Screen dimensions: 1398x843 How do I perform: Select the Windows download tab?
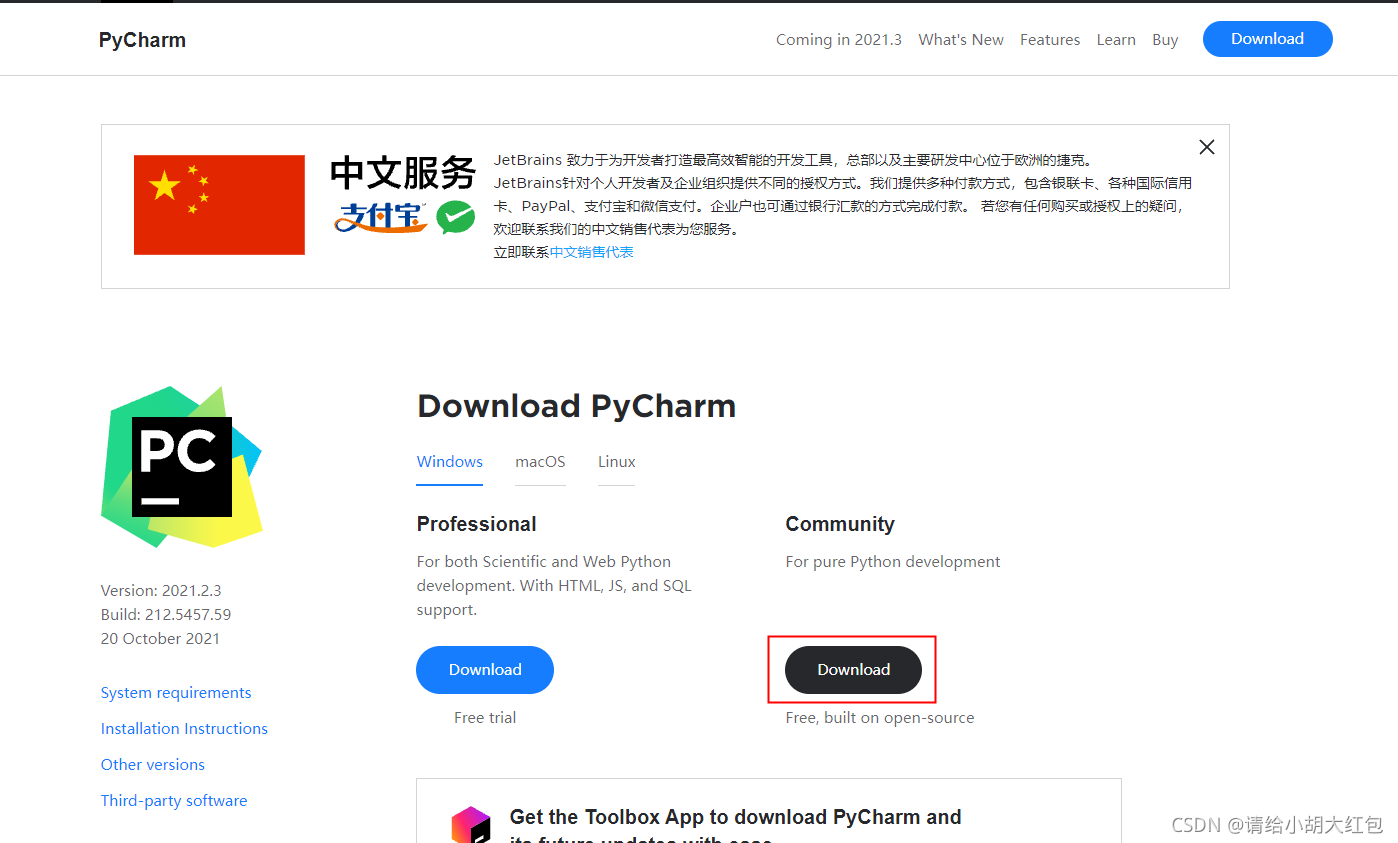pyautogui.click(x=449, y=462)
